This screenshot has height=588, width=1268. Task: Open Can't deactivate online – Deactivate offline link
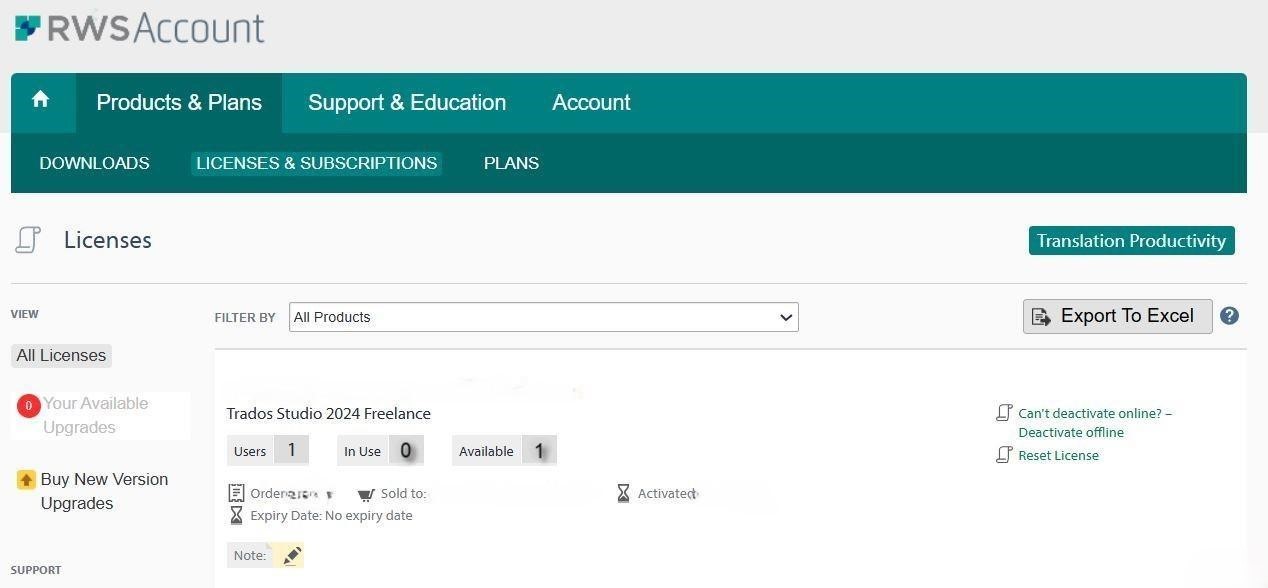(x=1095, y=423)
